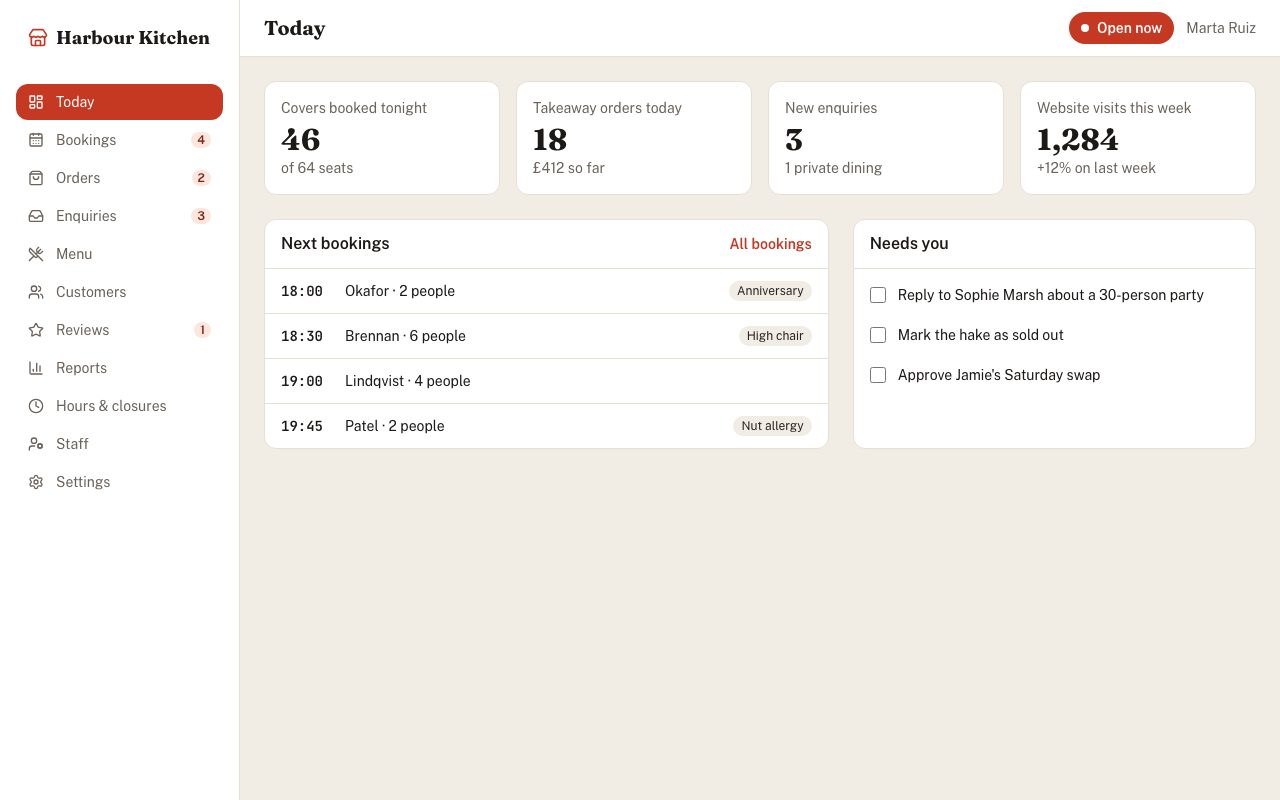Click the Bookings count badge 4
The width and height of the screenshot is (1280, 800).
[x=201, y=140]
